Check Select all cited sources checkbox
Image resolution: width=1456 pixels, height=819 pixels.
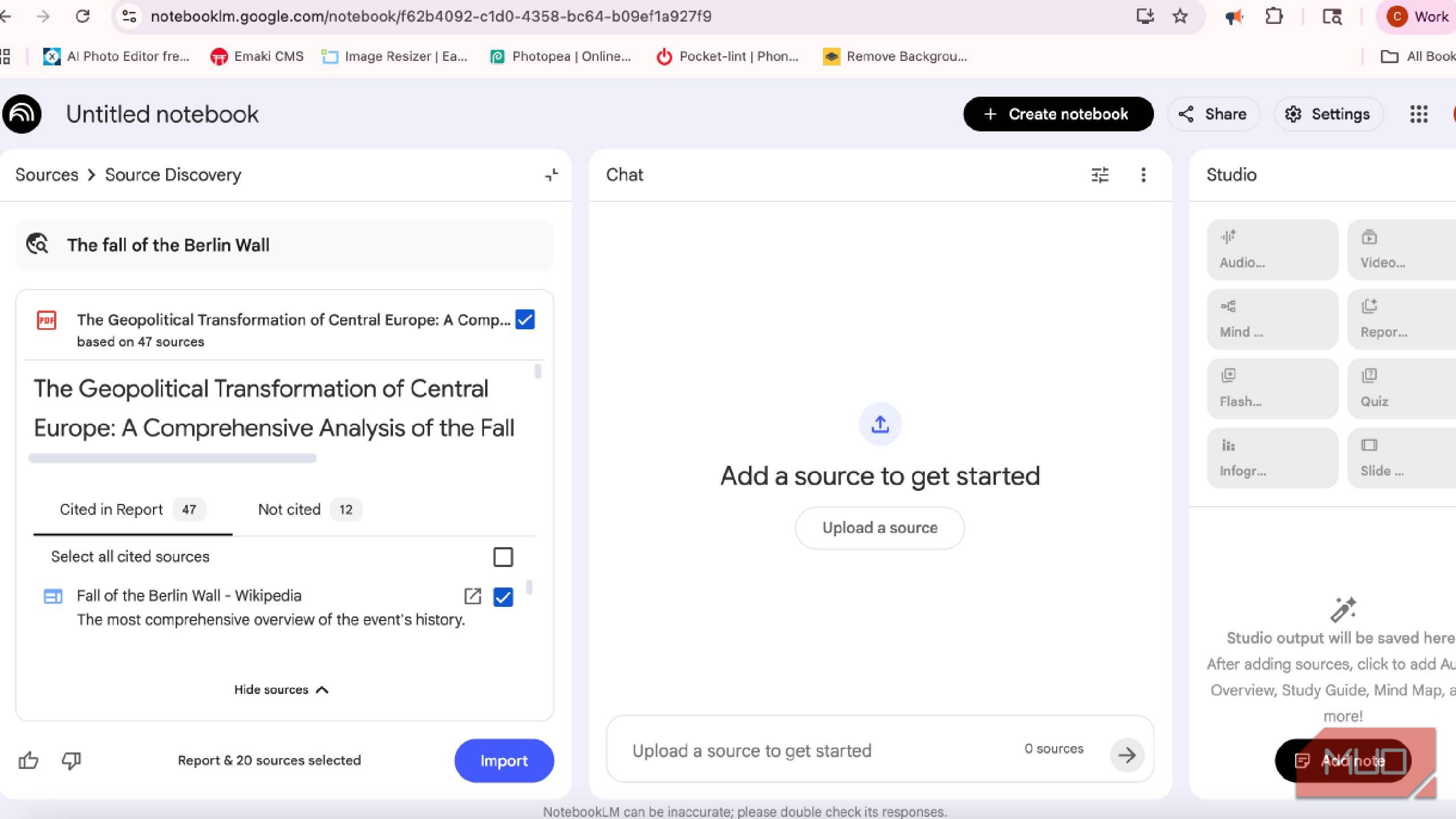503,557
